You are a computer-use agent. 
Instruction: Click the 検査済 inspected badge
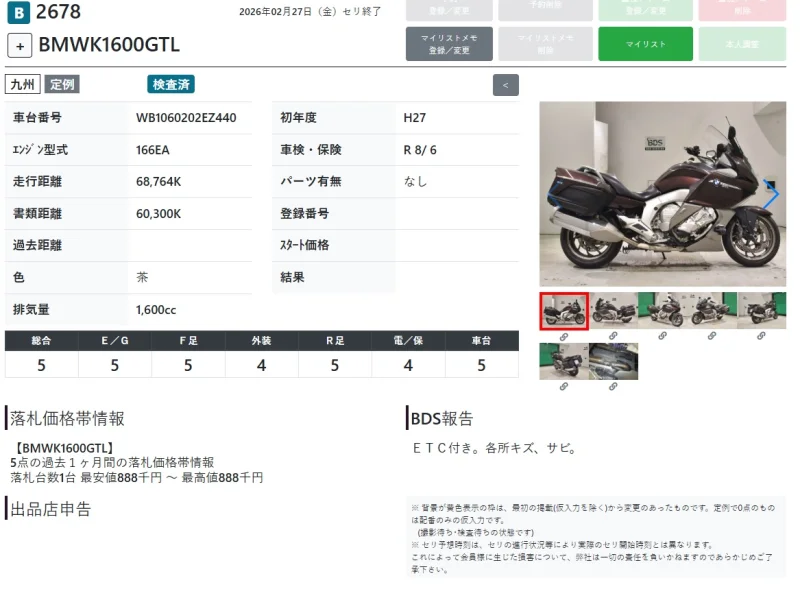tap(171, 84)
